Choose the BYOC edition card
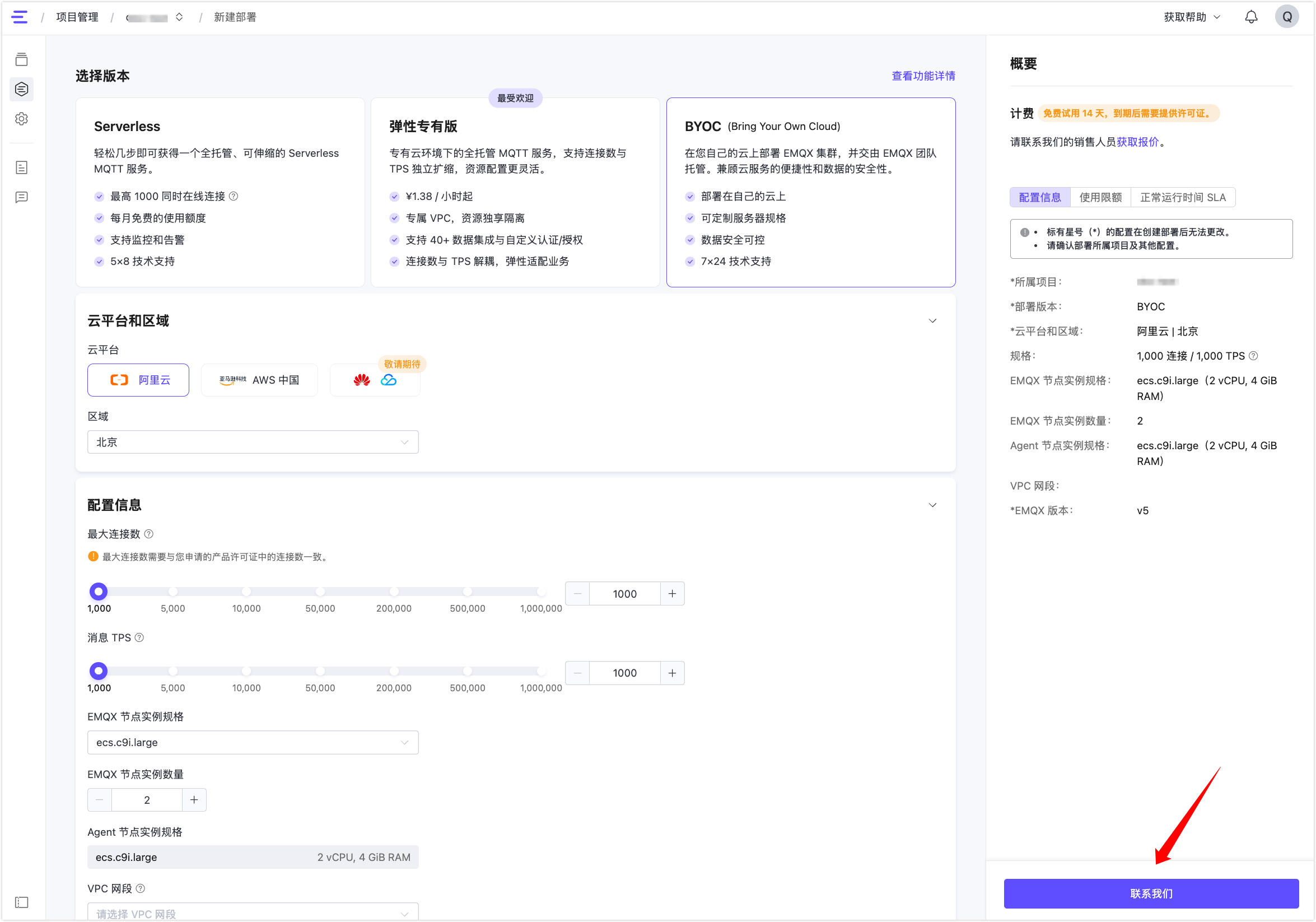Image resolution: width=1316 pixels, height=922 pixels. tap(810, 192)
